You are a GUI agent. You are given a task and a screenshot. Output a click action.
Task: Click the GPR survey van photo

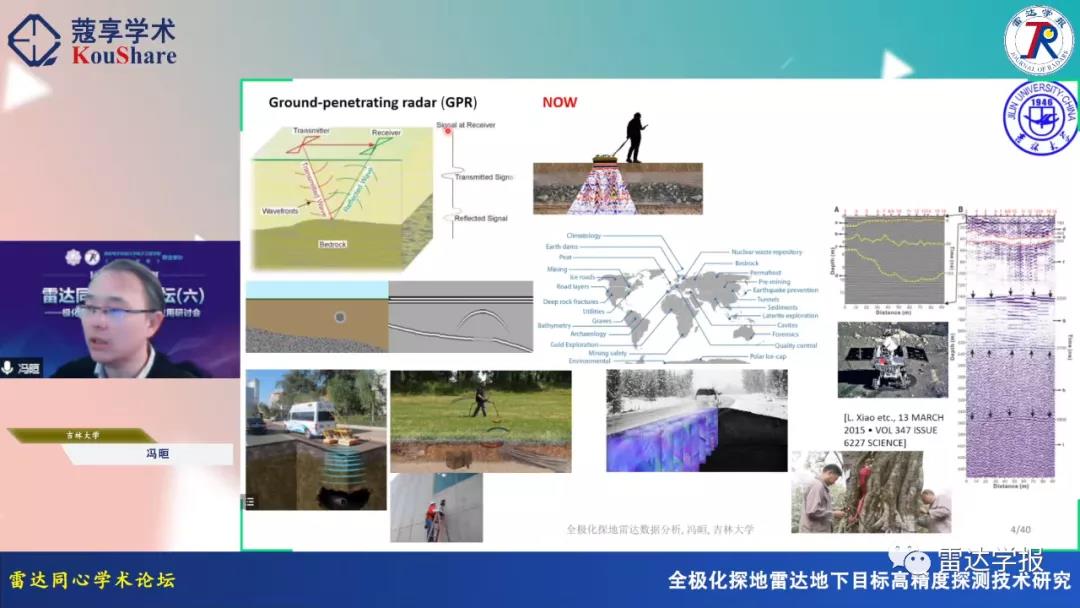point(316,440)
